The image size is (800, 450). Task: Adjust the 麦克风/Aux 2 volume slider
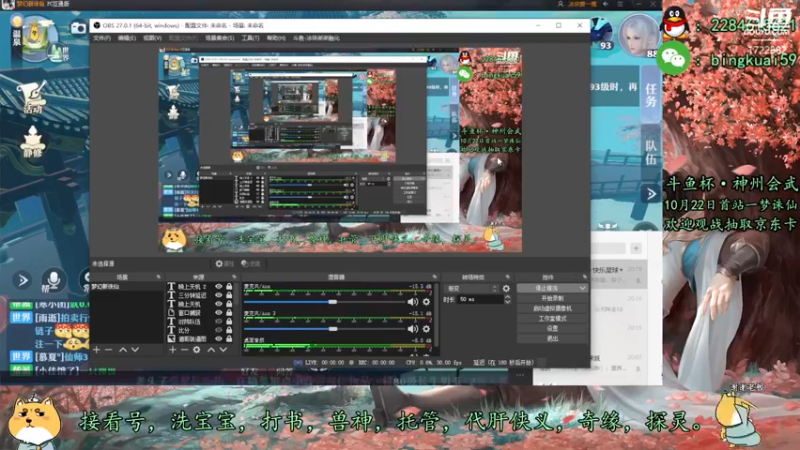click(324, 329)
